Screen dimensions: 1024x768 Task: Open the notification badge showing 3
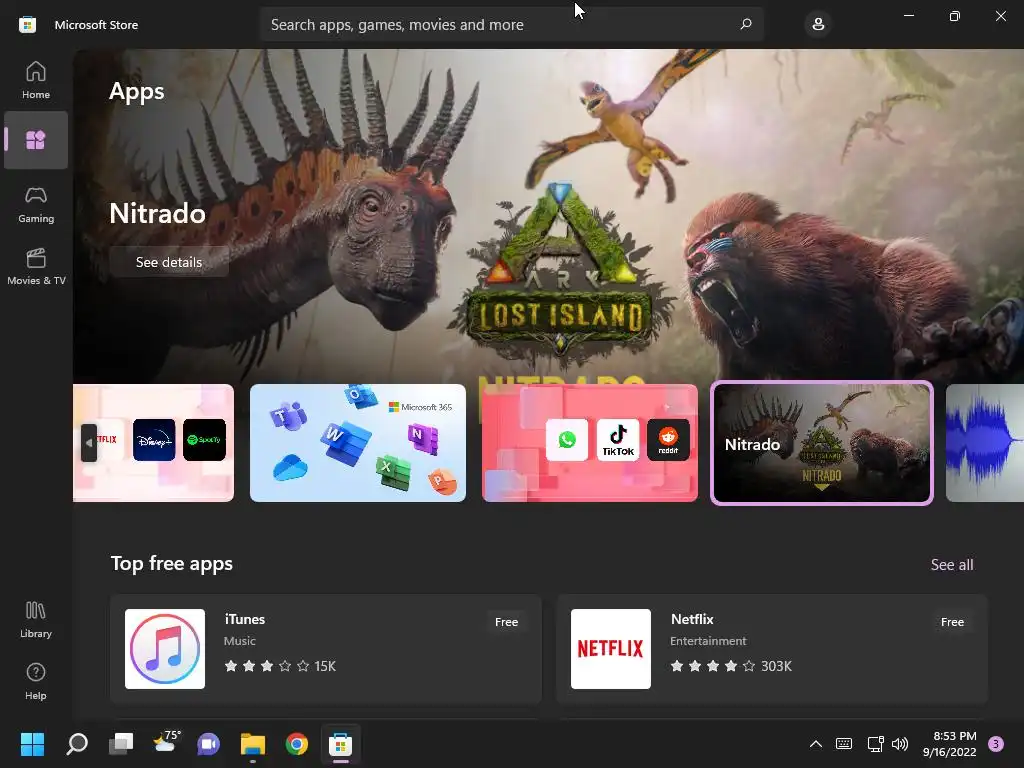996,744
